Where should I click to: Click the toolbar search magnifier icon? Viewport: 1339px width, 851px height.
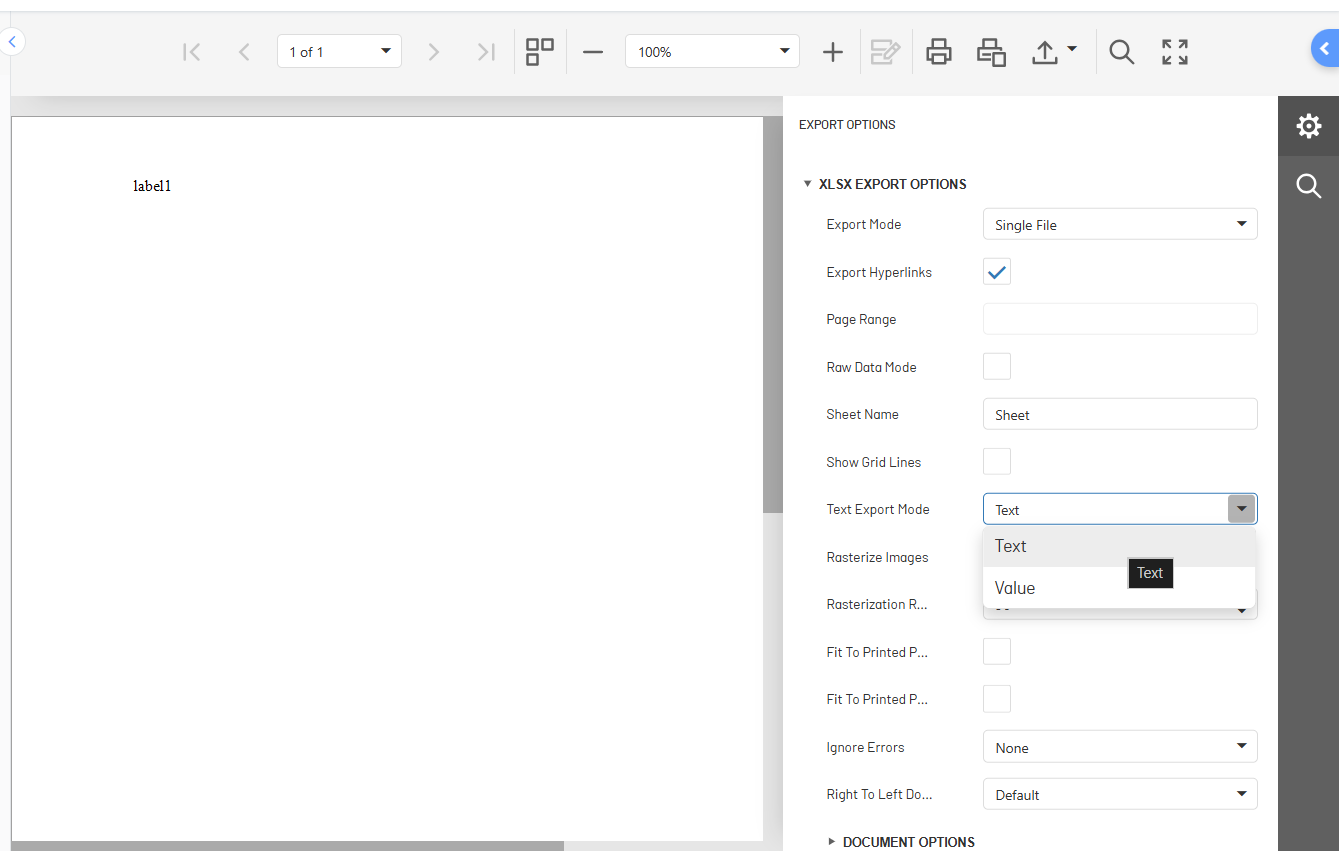1122,52
